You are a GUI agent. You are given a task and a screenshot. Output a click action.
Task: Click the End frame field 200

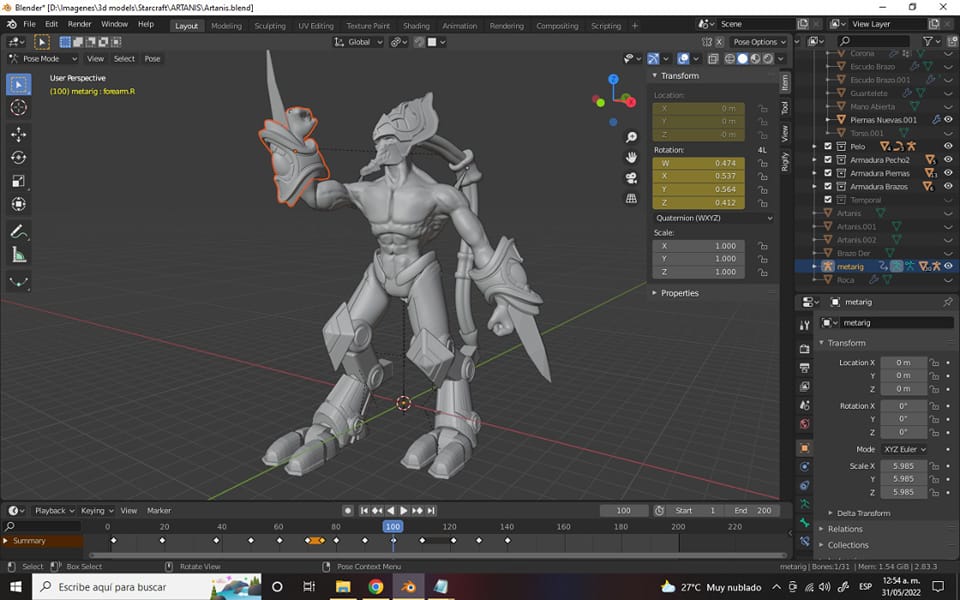pos(752,511)
